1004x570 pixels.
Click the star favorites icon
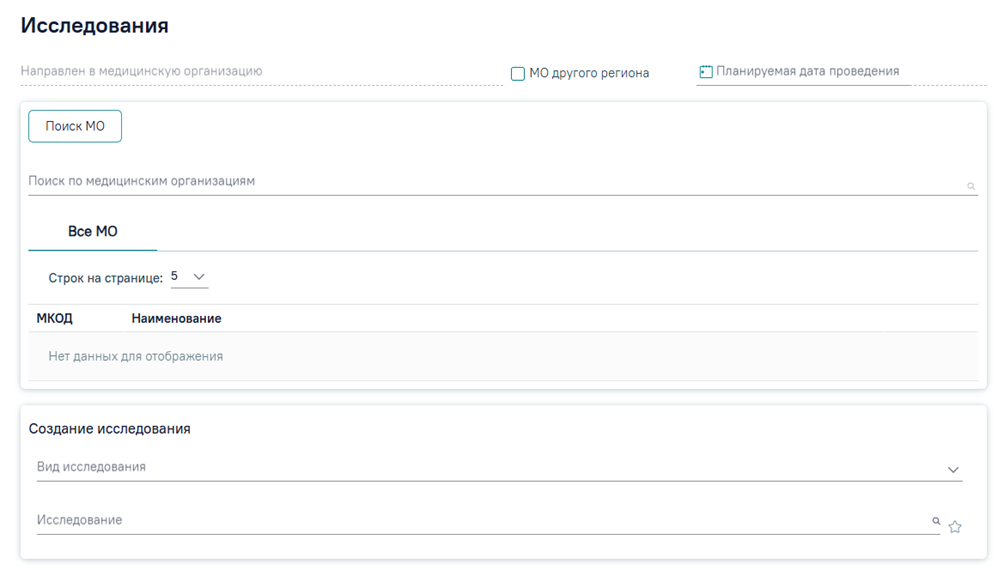(x=955, y=527)
